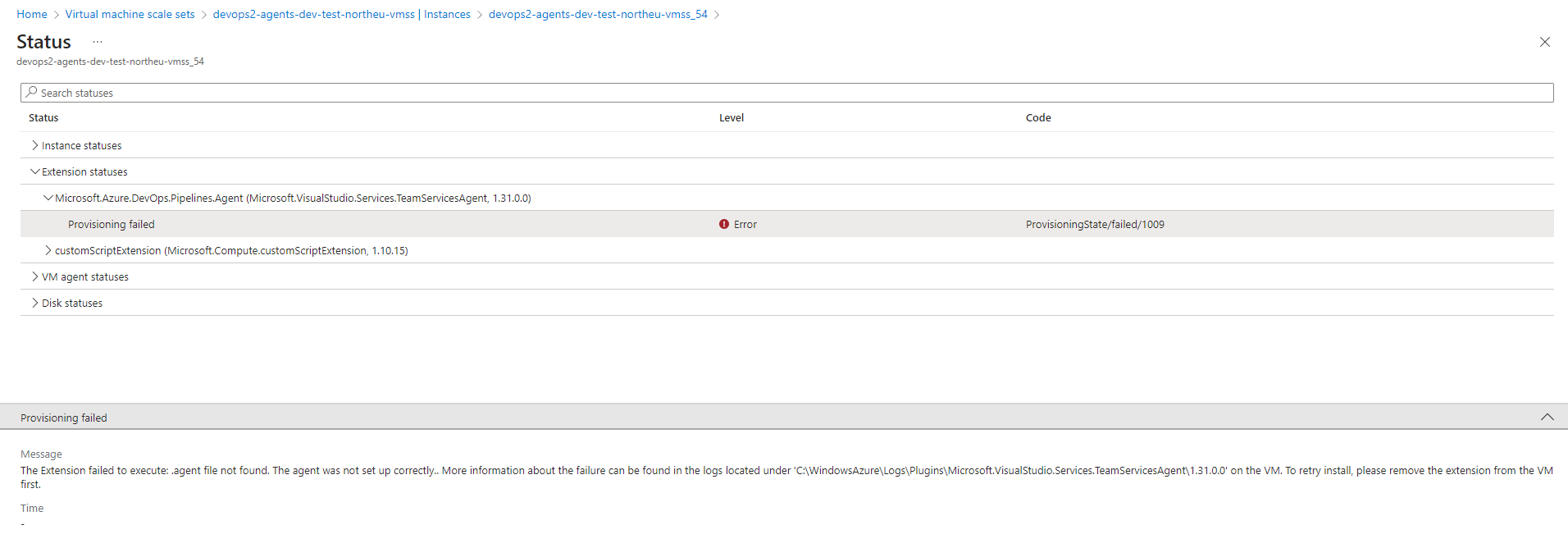Viewport: 1568px width, 557px height.
Task: Click the TeamServicesAgent 1.31.0.0 extension label
Action: 293,199
